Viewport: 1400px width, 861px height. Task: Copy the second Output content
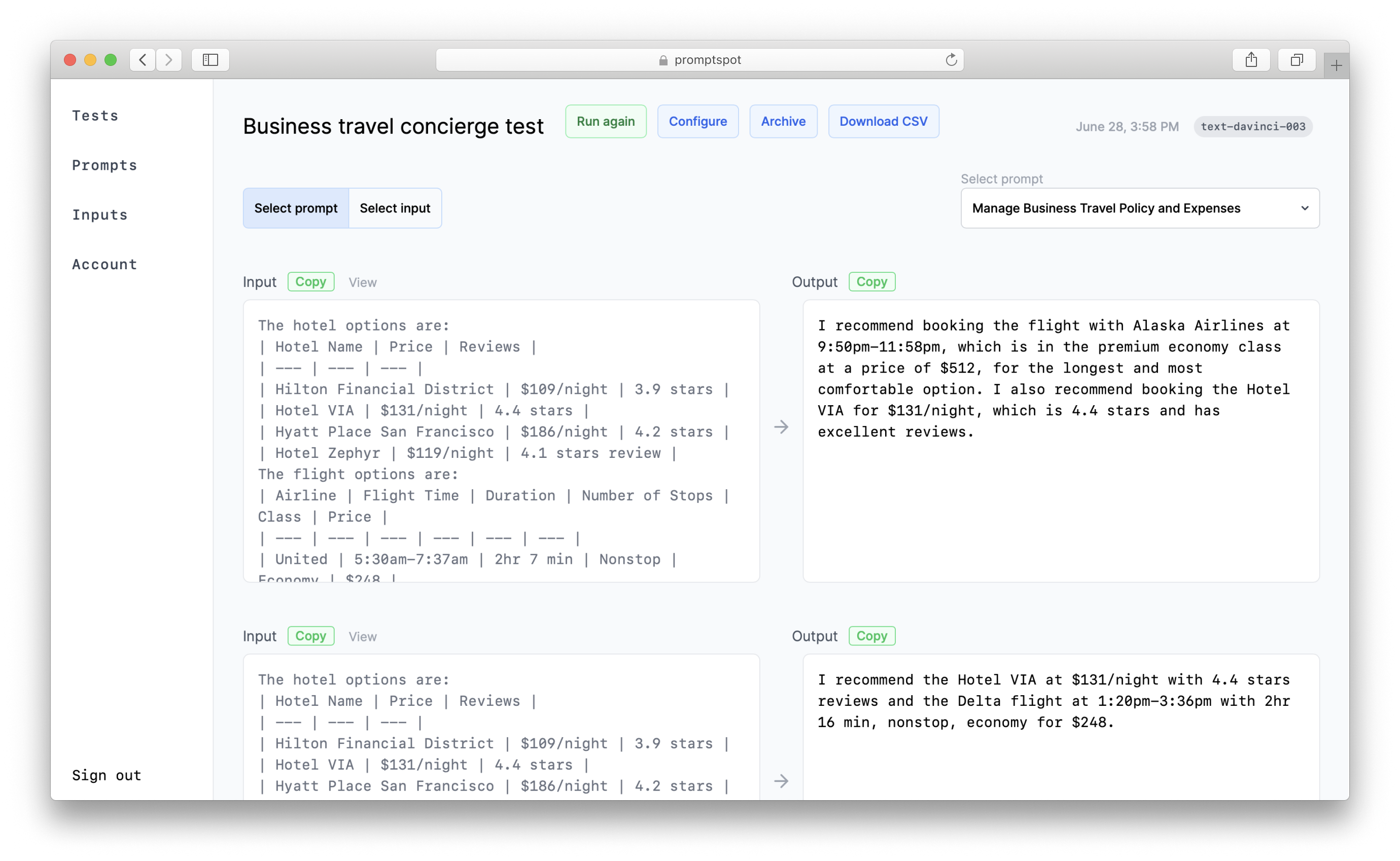click(870, 635)
